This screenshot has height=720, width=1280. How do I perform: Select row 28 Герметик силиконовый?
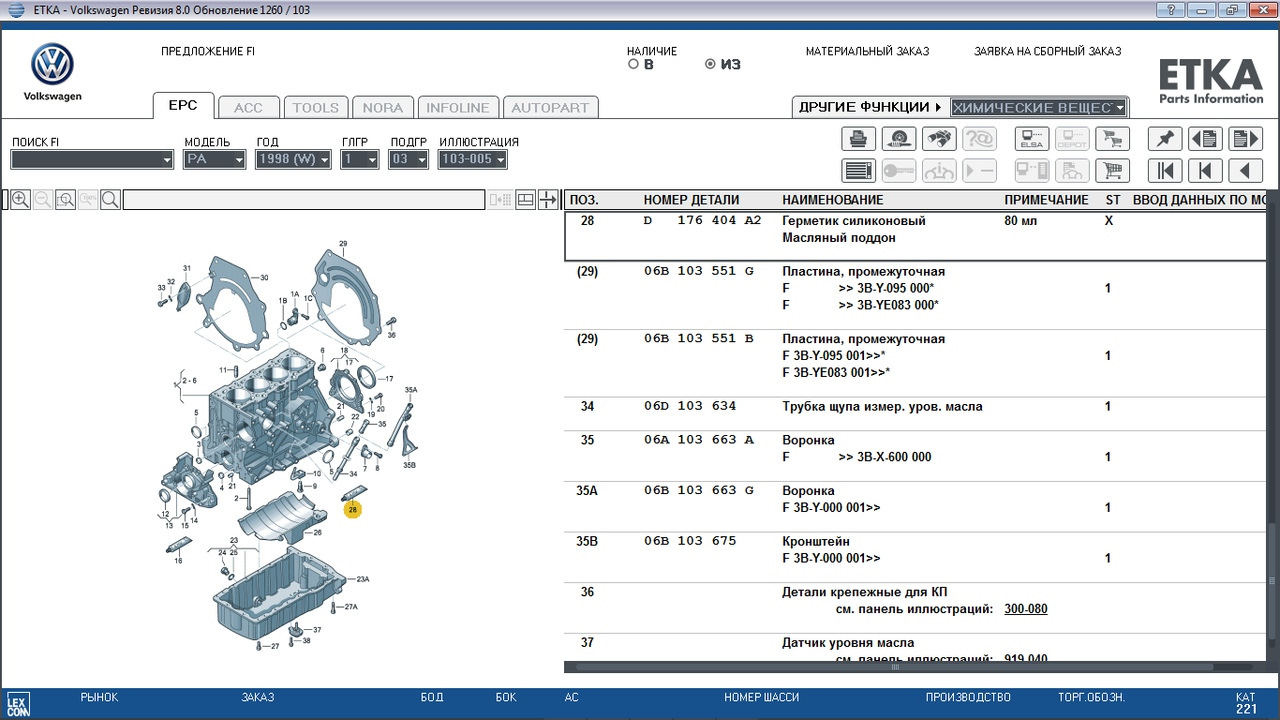pos(915,237)
